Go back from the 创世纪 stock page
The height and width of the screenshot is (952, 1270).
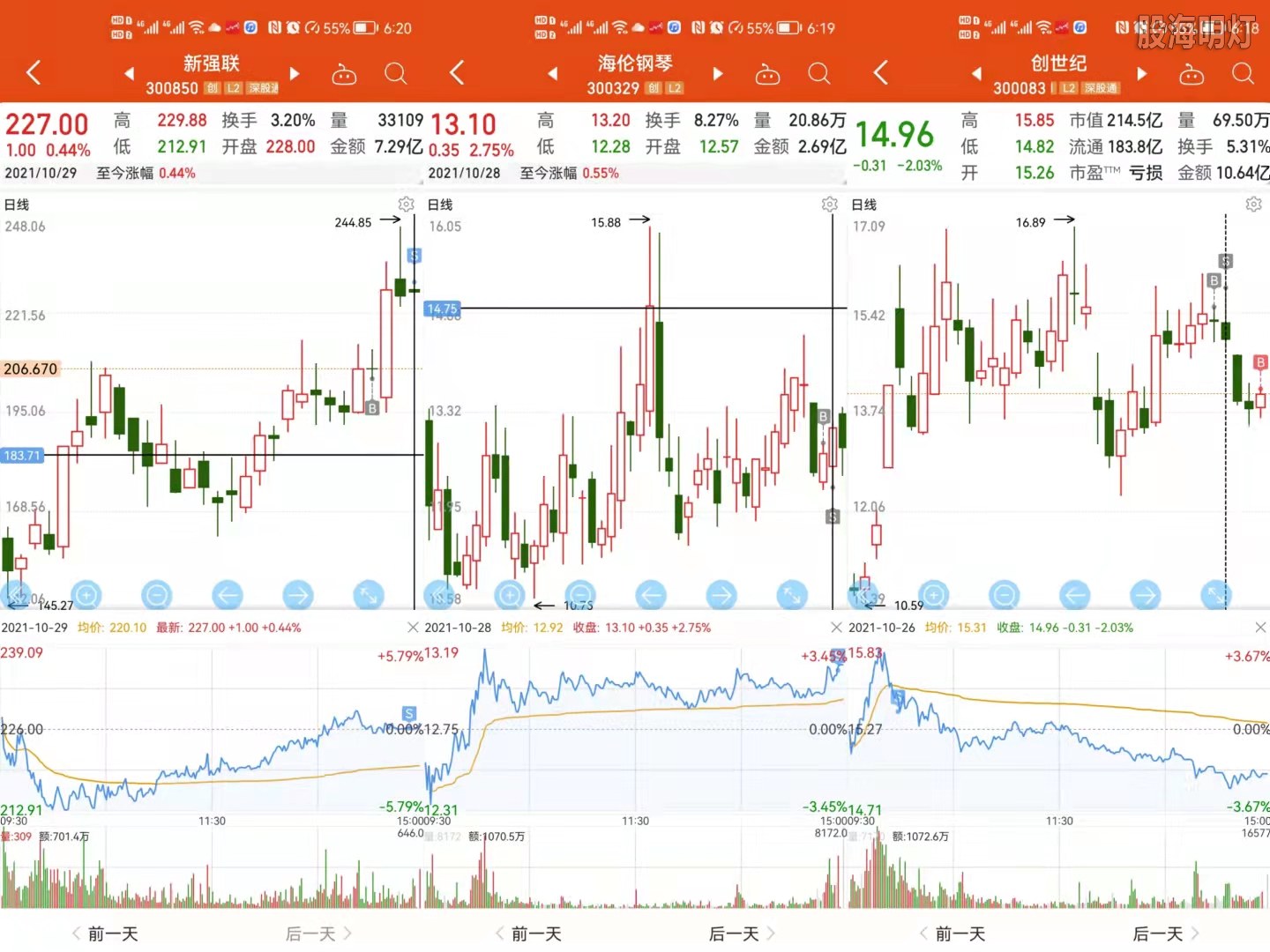pos(880,72)
